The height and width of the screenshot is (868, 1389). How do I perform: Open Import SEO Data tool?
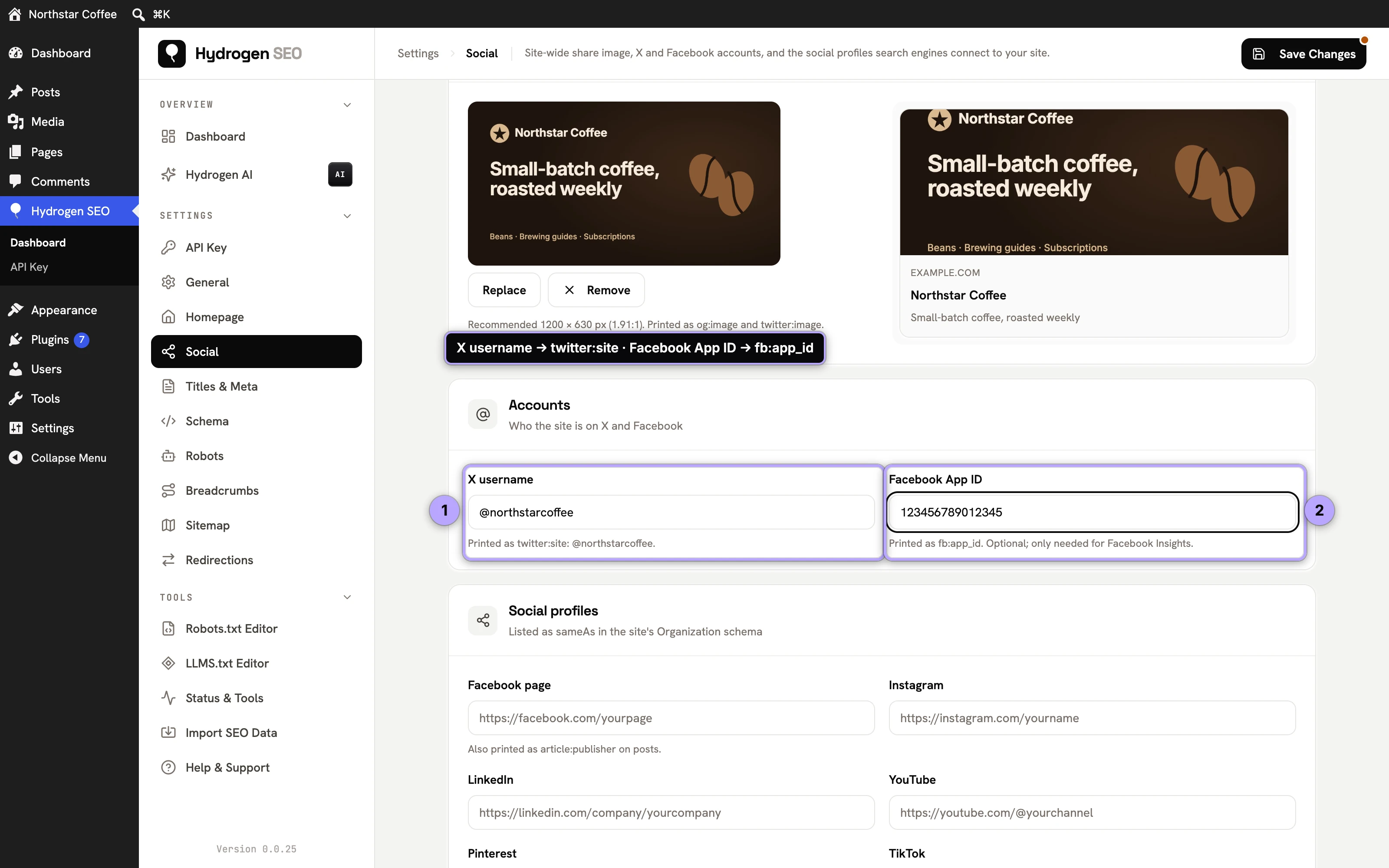pyautogui.click(x=256, y=733)
